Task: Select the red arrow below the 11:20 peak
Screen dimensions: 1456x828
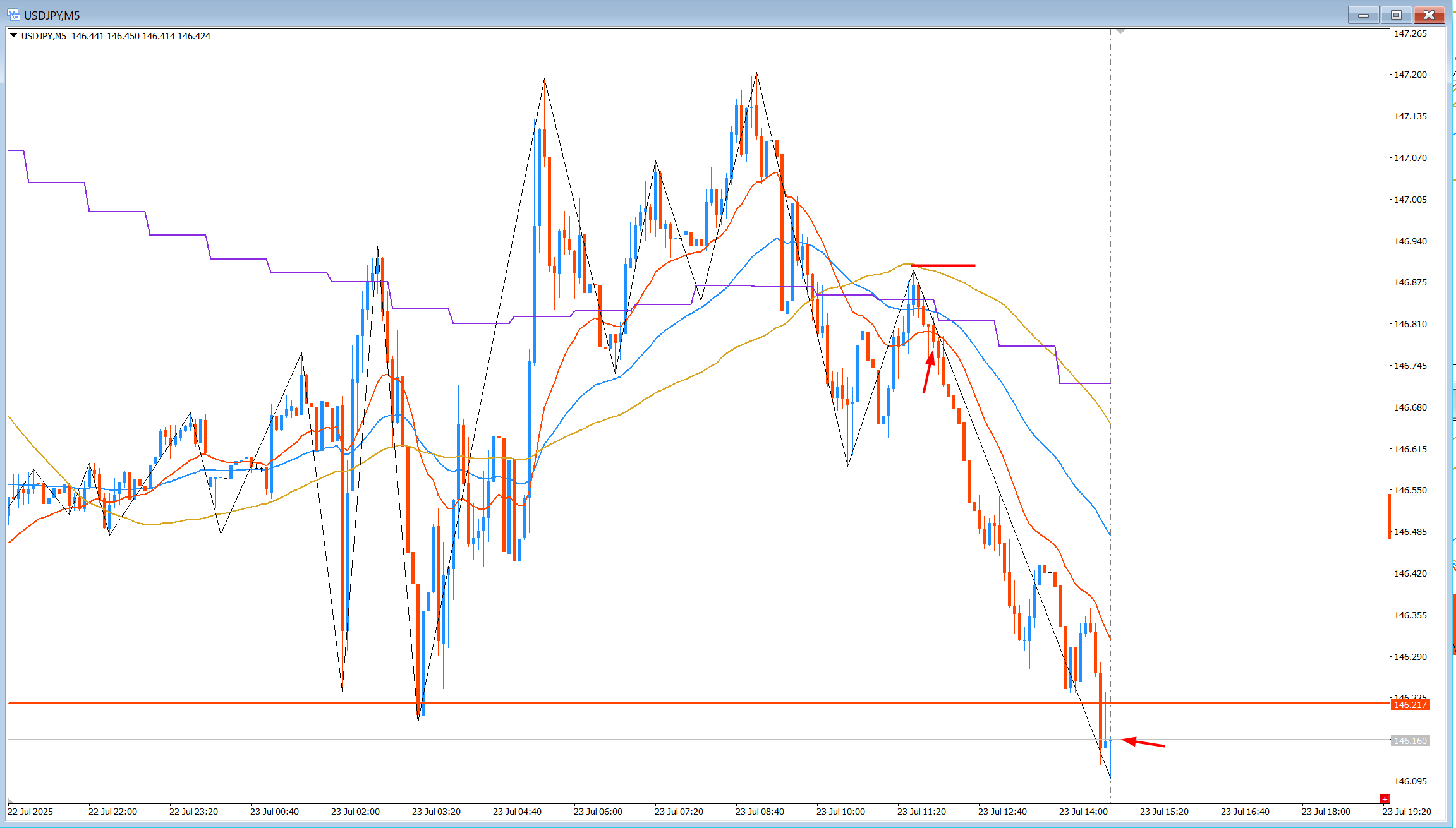Action: tap(928, 372)
